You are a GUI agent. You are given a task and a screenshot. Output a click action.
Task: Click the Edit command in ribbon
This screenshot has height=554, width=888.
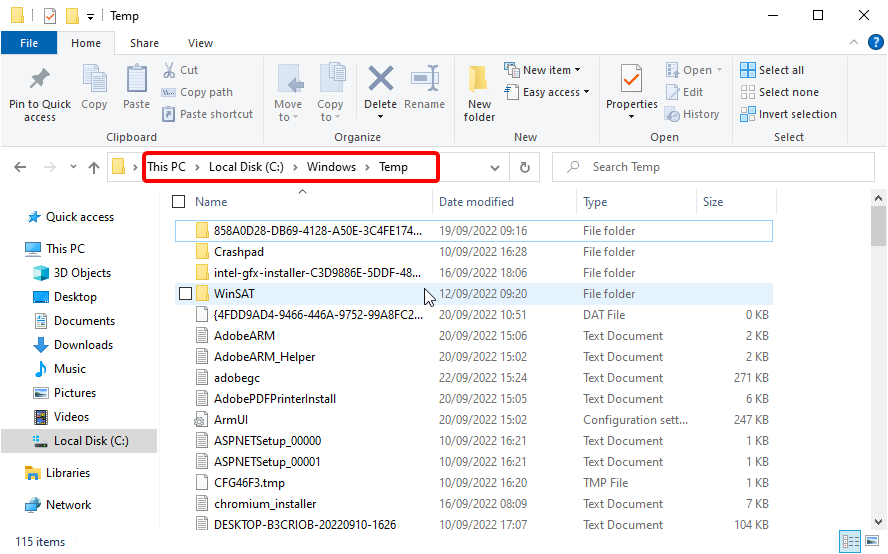685,92
